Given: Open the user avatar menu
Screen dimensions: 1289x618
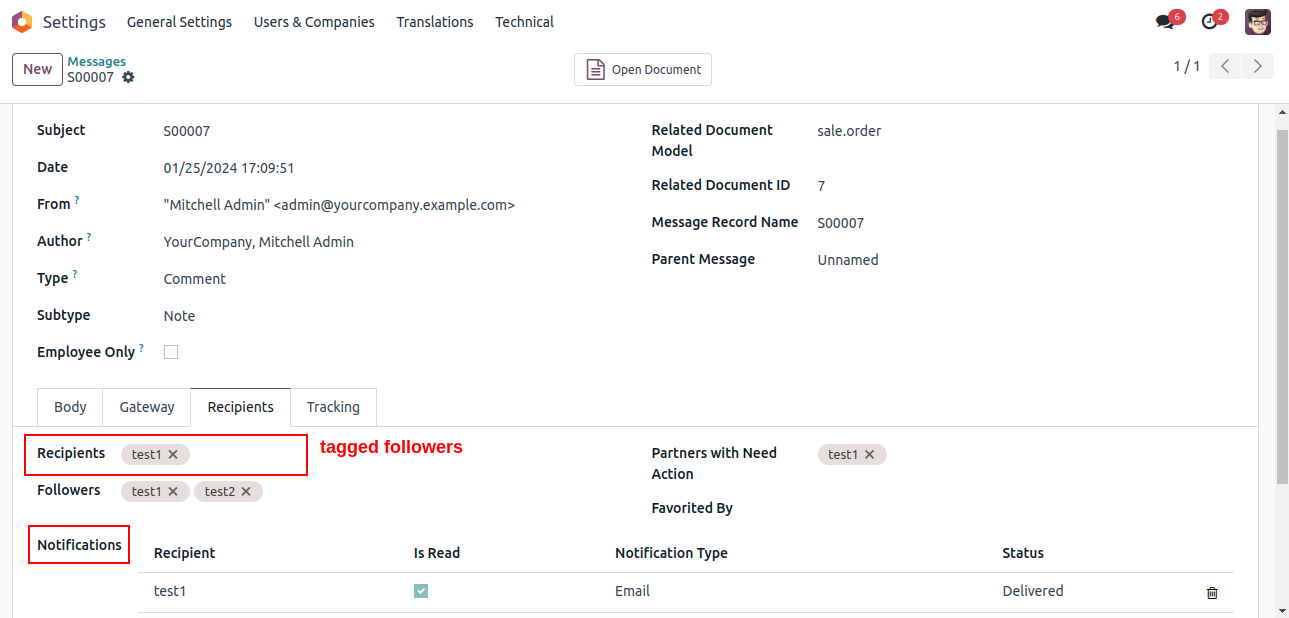Looking at the screenshot, I should coord(1258,22).
